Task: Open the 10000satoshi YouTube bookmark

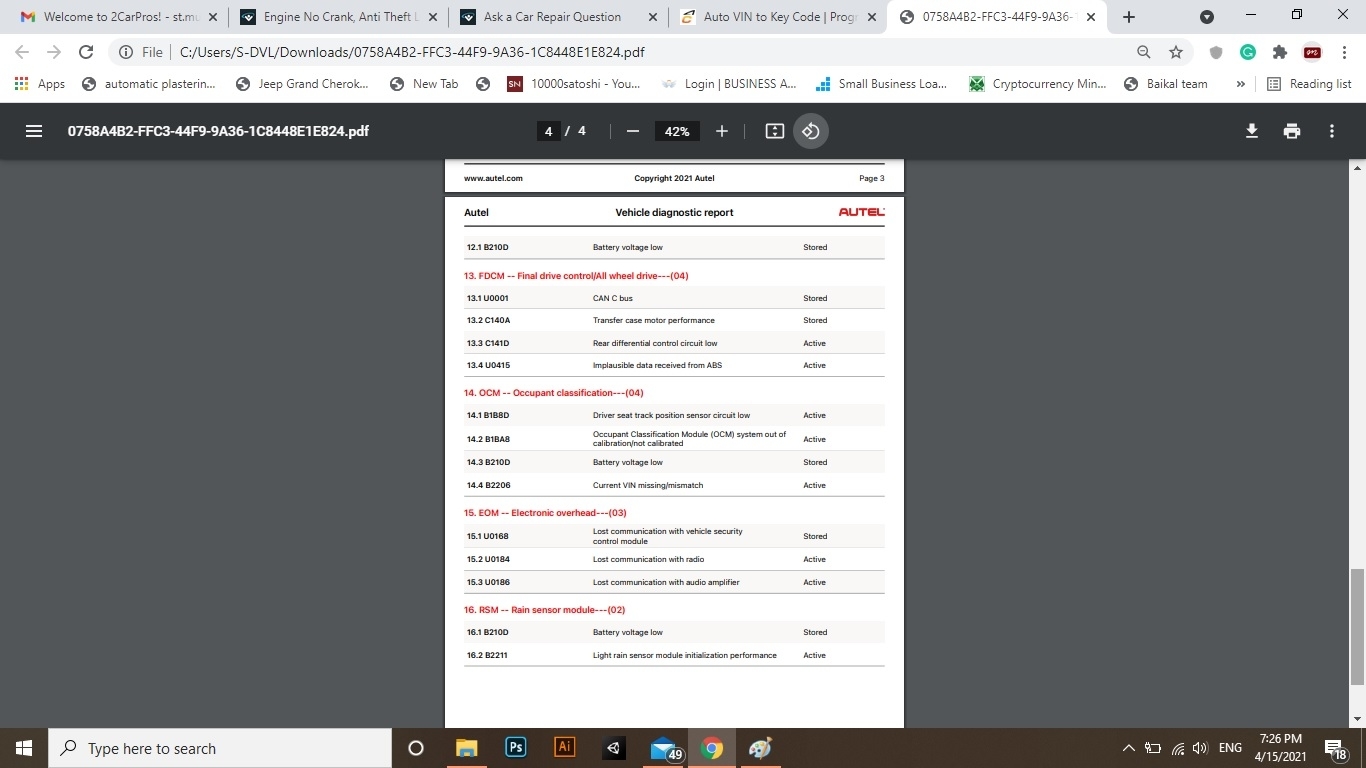Action: [573, 84]
